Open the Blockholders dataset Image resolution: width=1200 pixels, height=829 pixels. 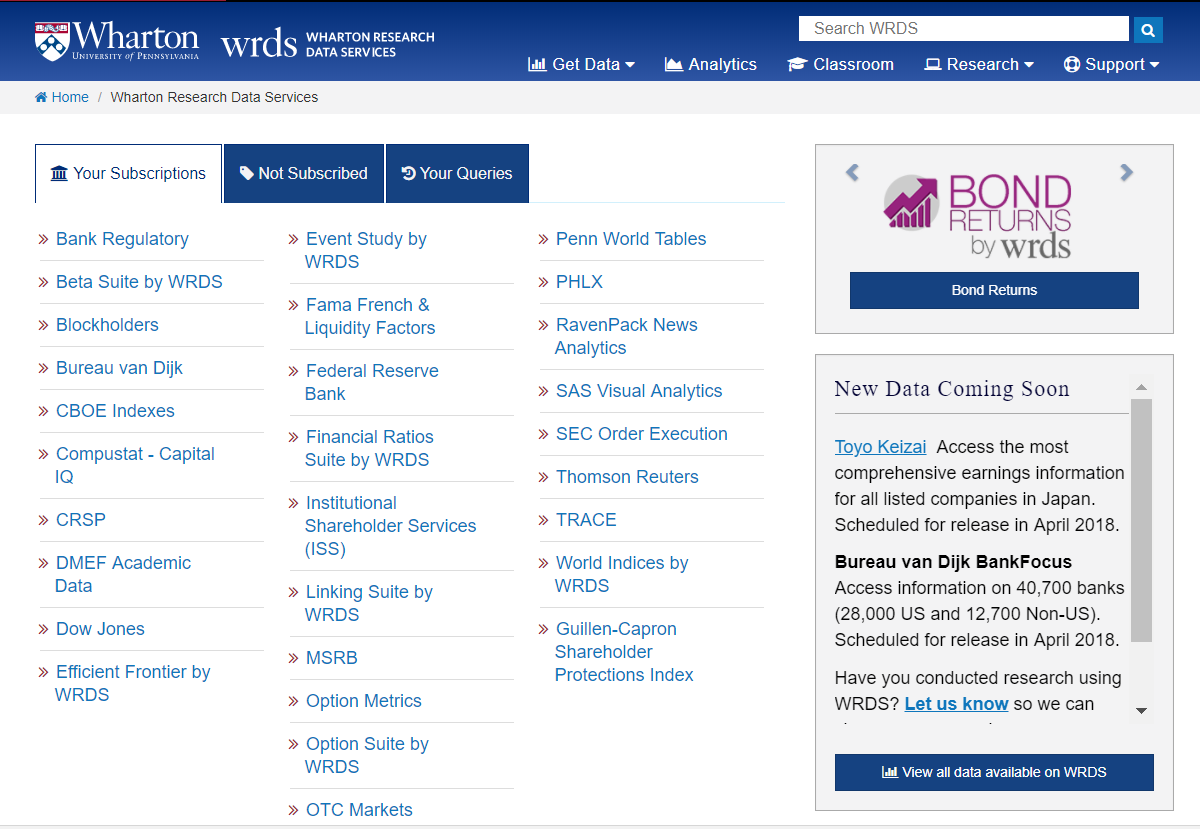click(x=107, y=325)
